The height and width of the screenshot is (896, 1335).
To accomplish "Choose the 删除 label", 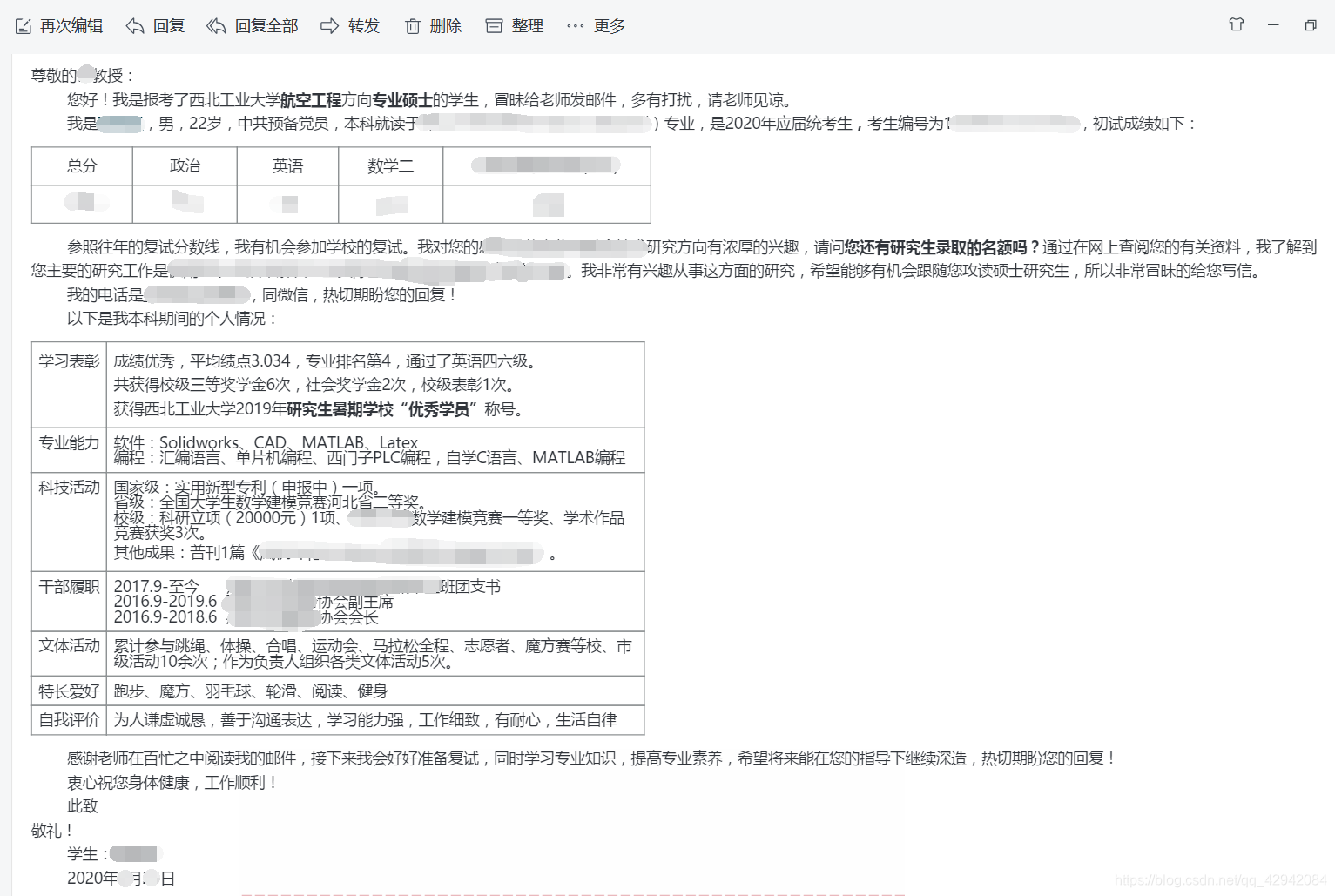I will pos(446,26).
